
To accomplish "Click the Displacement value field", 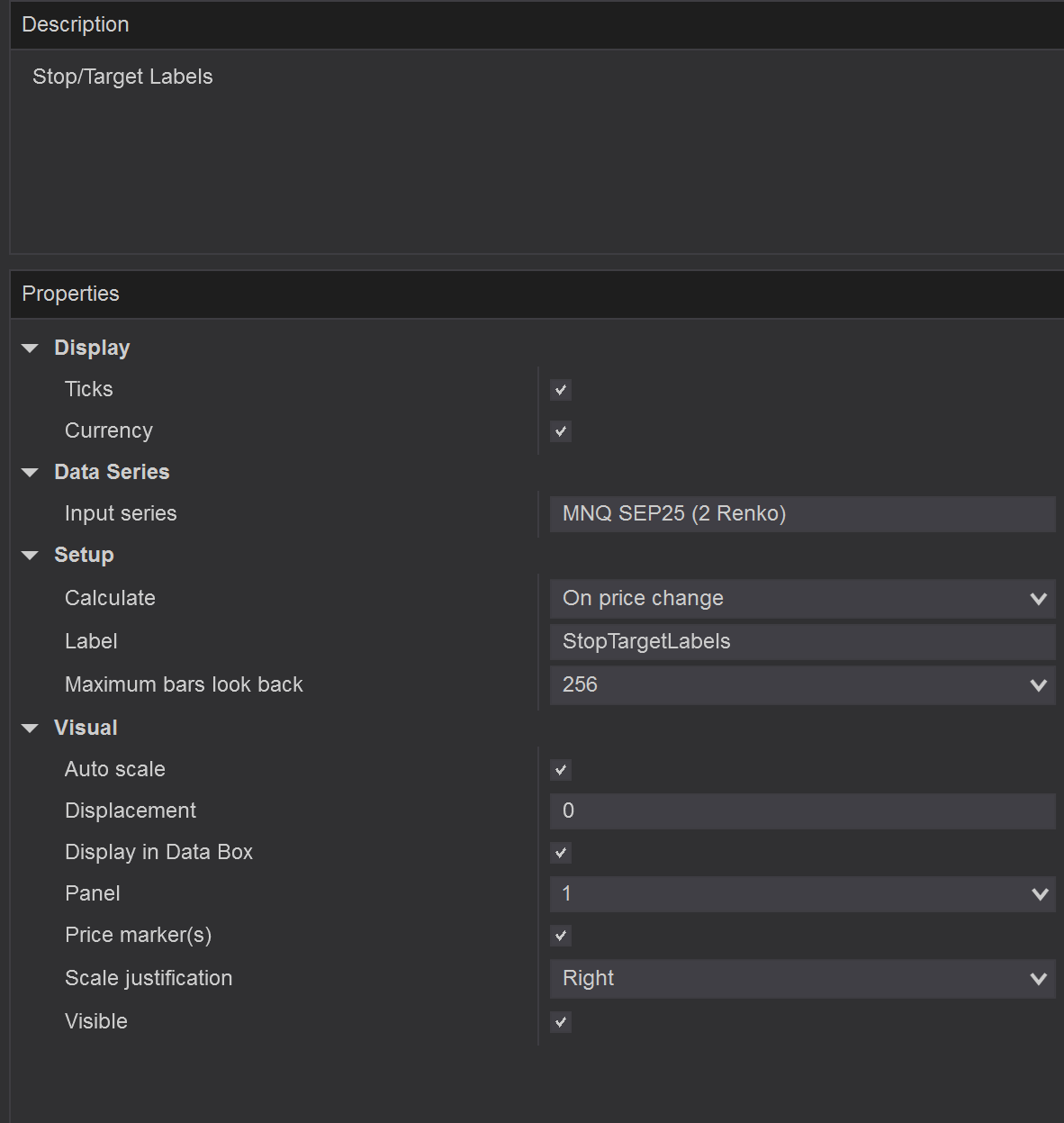I will coord(801,811).
